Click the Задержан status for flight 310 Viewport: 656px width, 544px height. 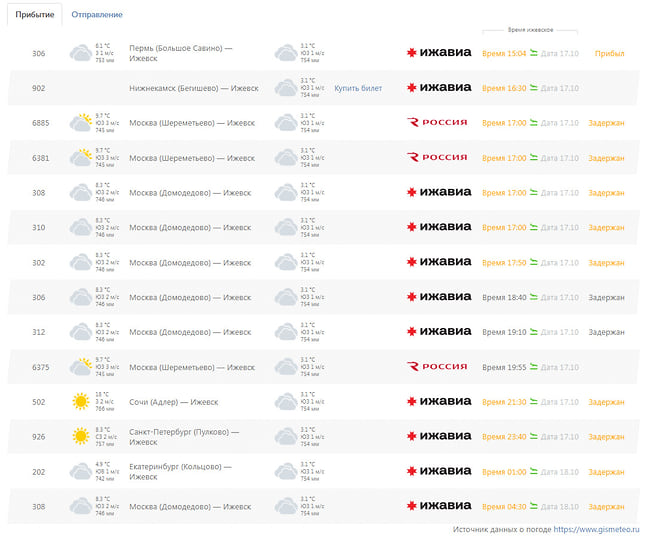pyautogui.click(x=606, y=228)
